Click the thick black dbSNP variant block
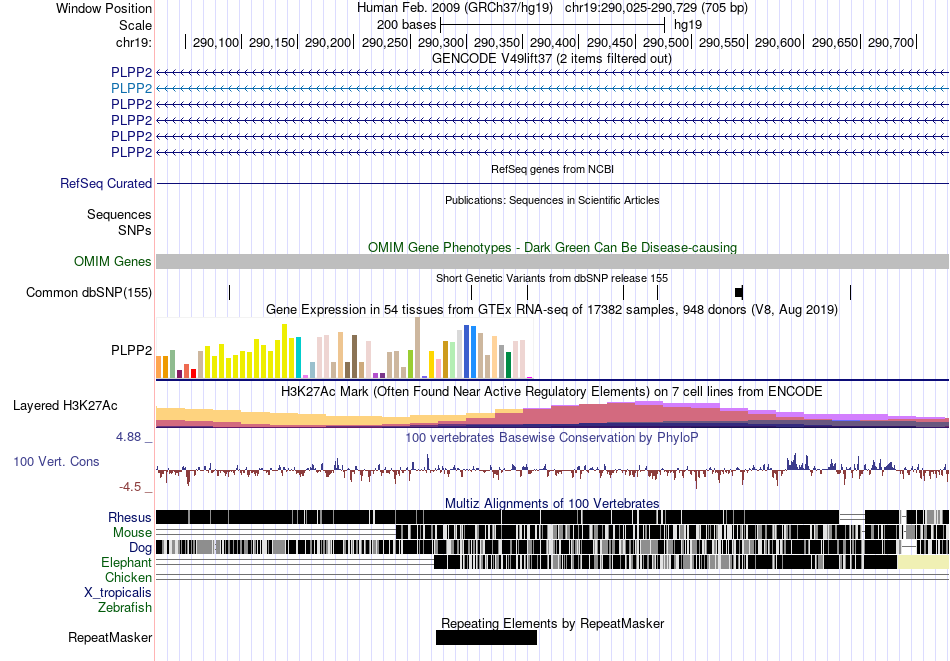950x661 pixels. click(x=739, y=293)
